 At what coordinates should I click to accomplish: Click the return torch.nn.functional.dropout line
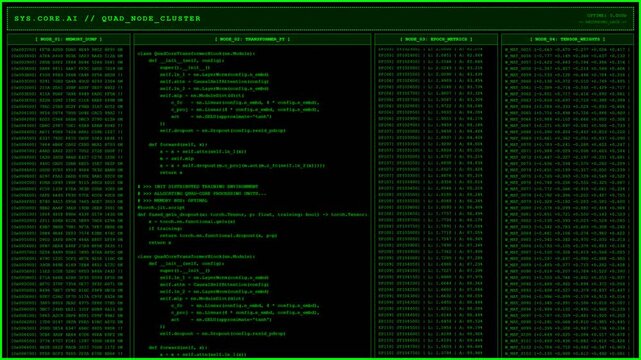point(218,235)
